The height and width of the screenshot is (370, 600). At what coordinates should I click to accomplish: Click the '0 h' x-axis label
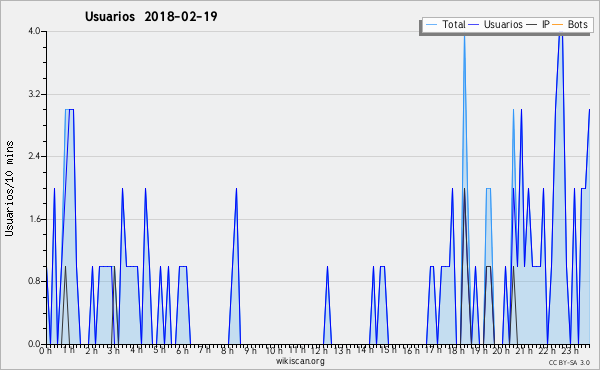click(45, 350)
